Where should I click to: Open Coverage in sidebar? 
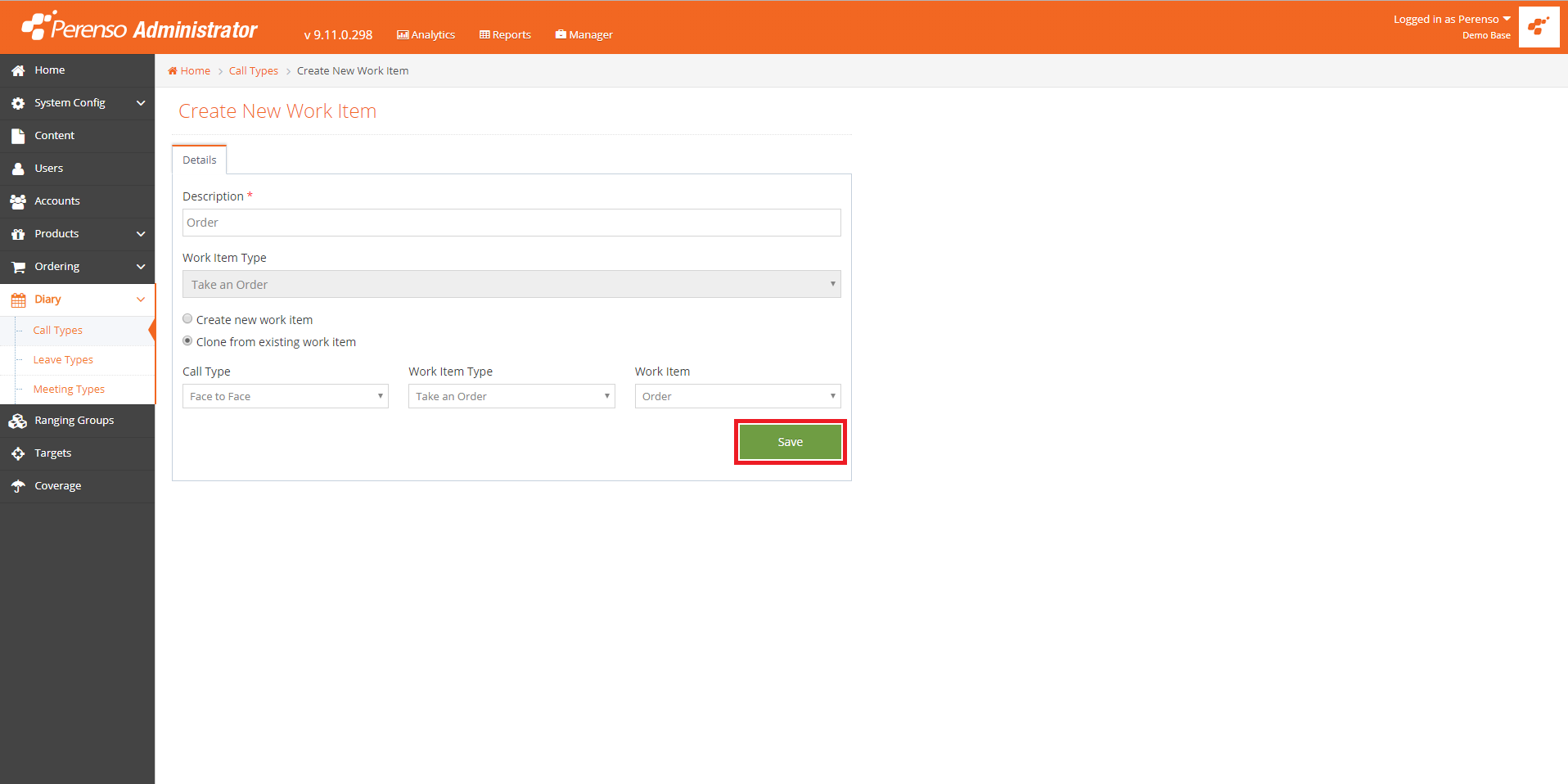(77, 486)
